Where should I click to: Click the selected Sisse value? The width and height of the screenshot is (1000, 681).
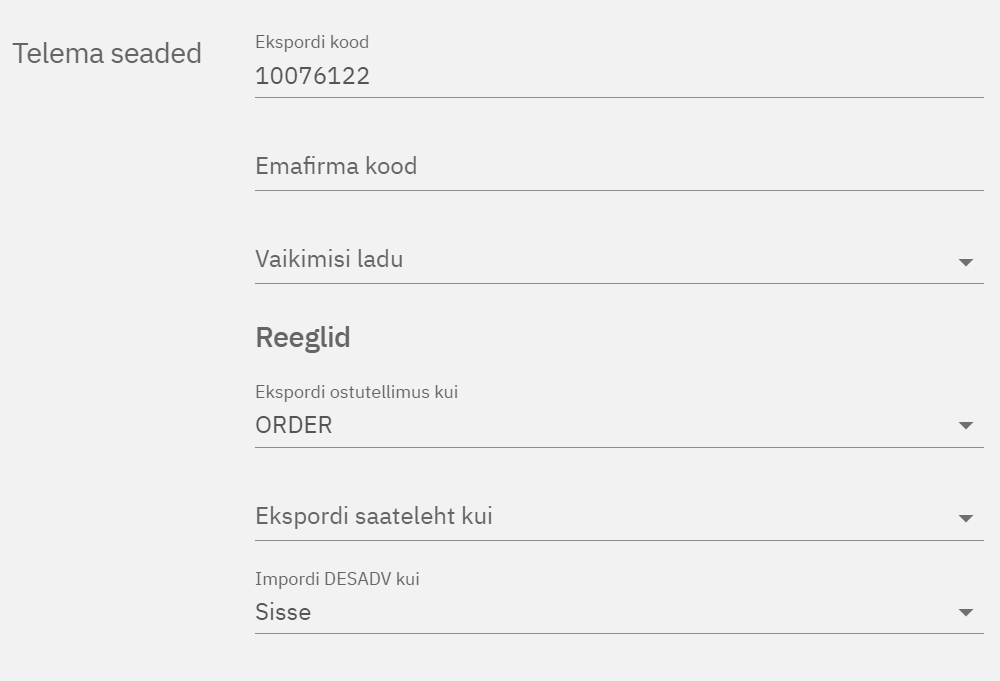coord(283,612)
